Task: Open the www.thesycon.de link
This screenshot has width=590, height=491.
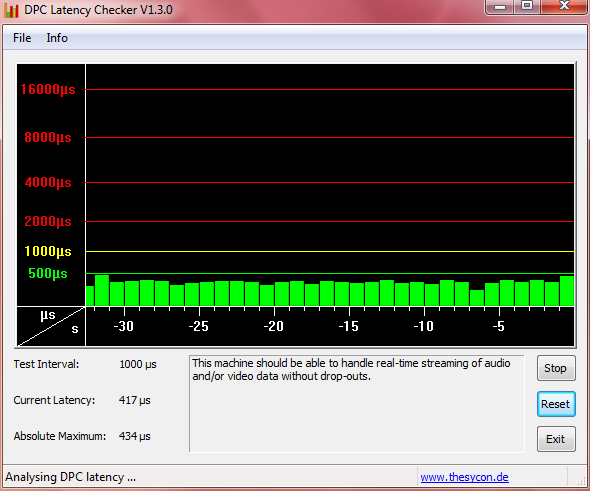Action: click(464, 477)
